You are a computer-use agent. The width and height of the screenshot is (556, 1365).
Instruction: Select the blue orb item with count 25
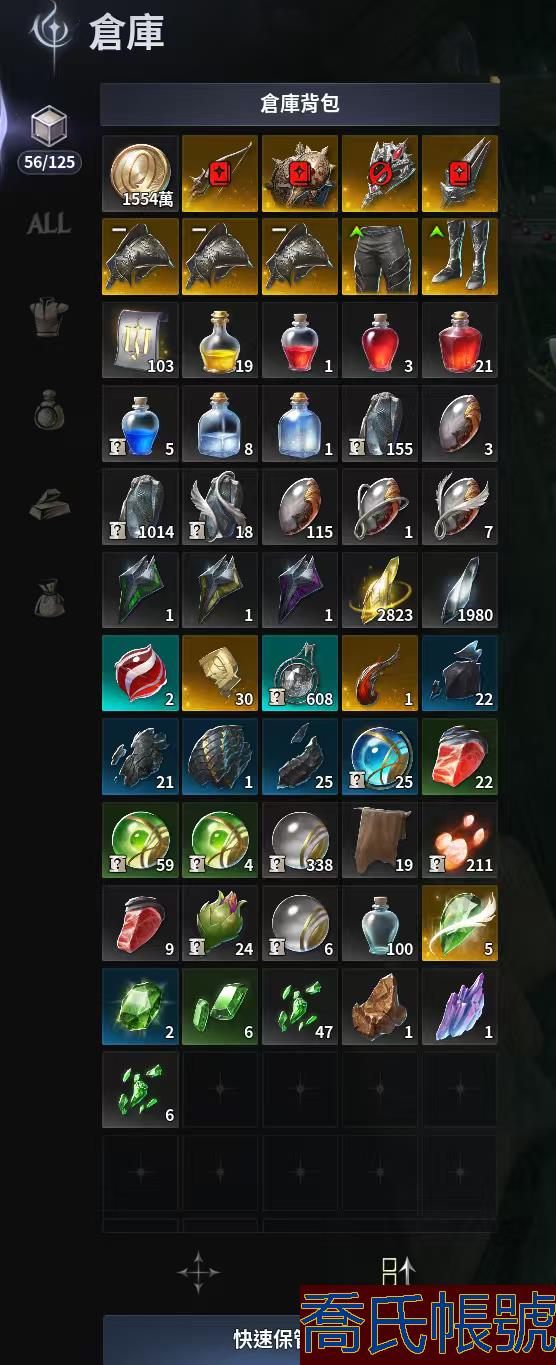point(380,757)
